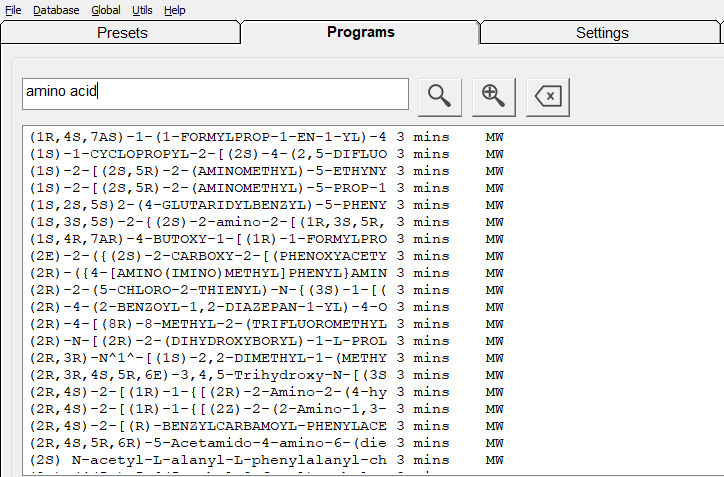
Task: Click the search-plus advanced search icon
Action: pyautogui.click(x=493, y=95)
